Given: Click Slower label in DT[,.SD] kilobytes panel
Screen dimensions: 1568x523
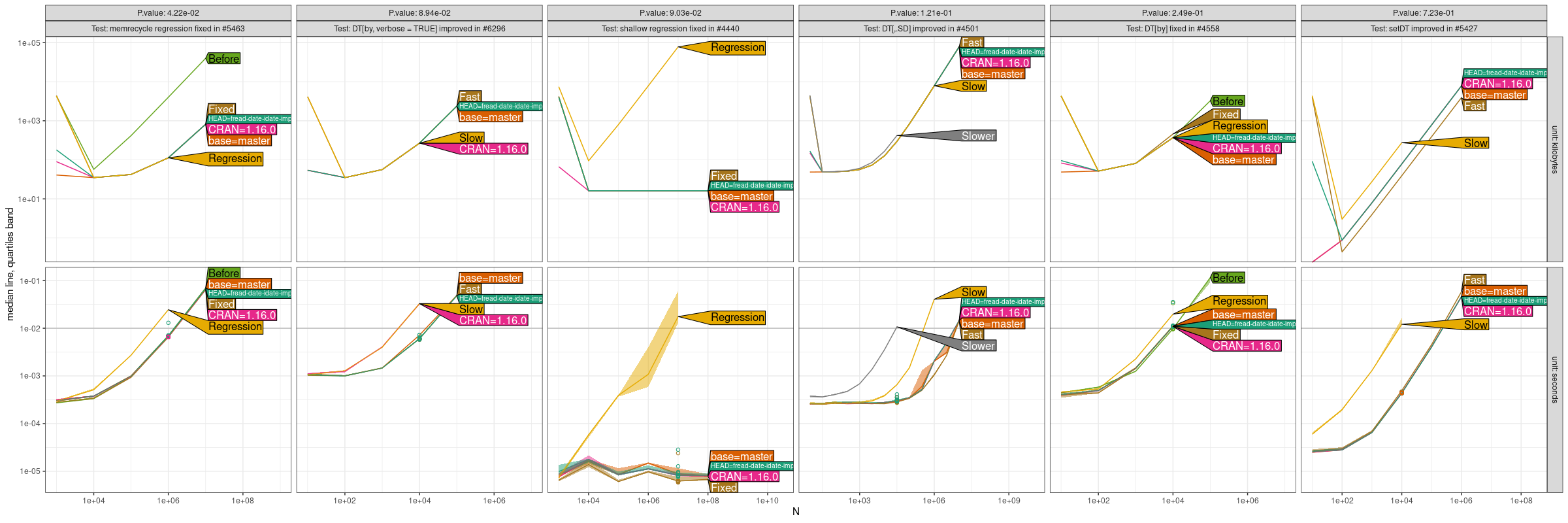Looking at the screenshot, I should [978, 136].
